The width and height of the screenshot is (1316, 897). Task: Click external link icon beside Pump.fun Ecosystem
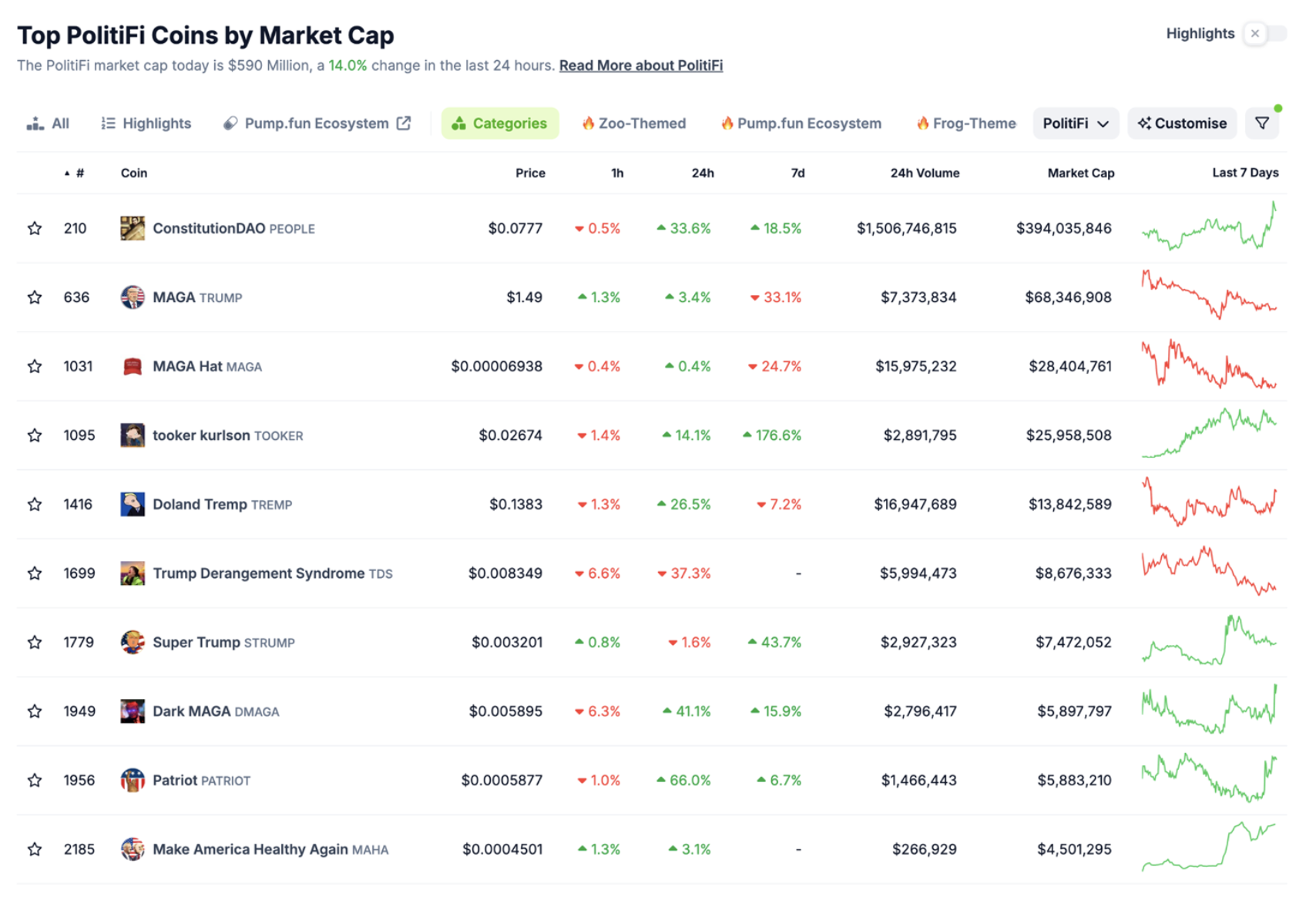point(404,123)
